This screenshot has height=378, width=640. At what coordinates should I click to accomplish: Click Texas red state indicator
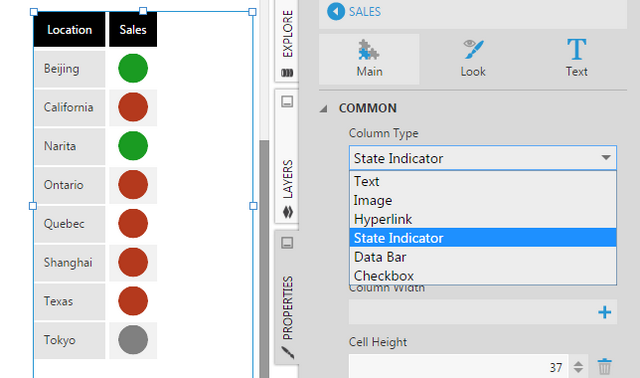(133, 301)
